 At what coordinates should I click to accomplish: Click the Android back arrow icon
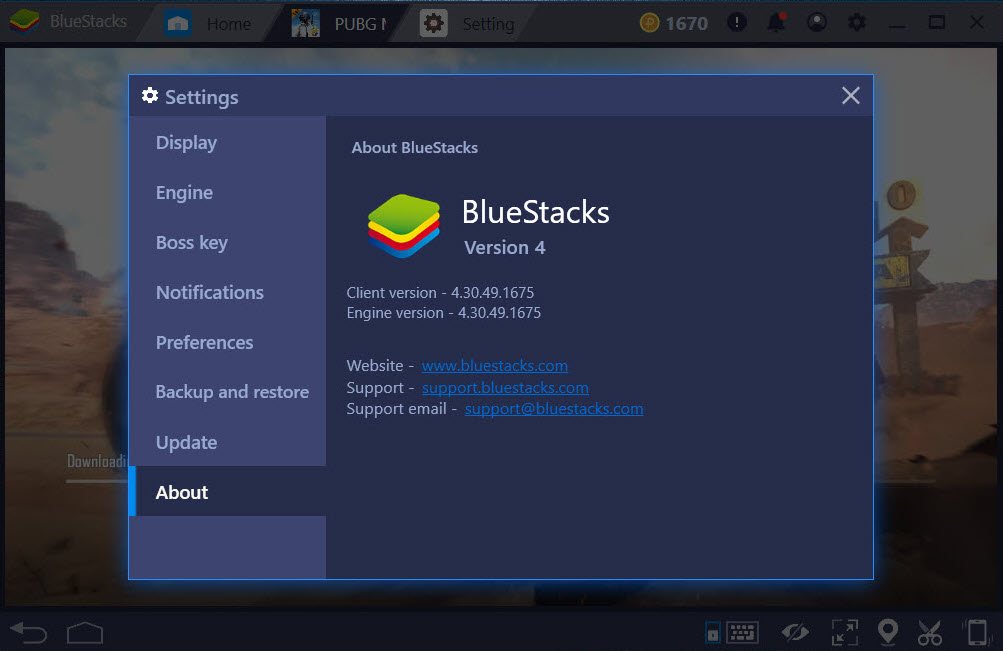click(x=28, y=632)
